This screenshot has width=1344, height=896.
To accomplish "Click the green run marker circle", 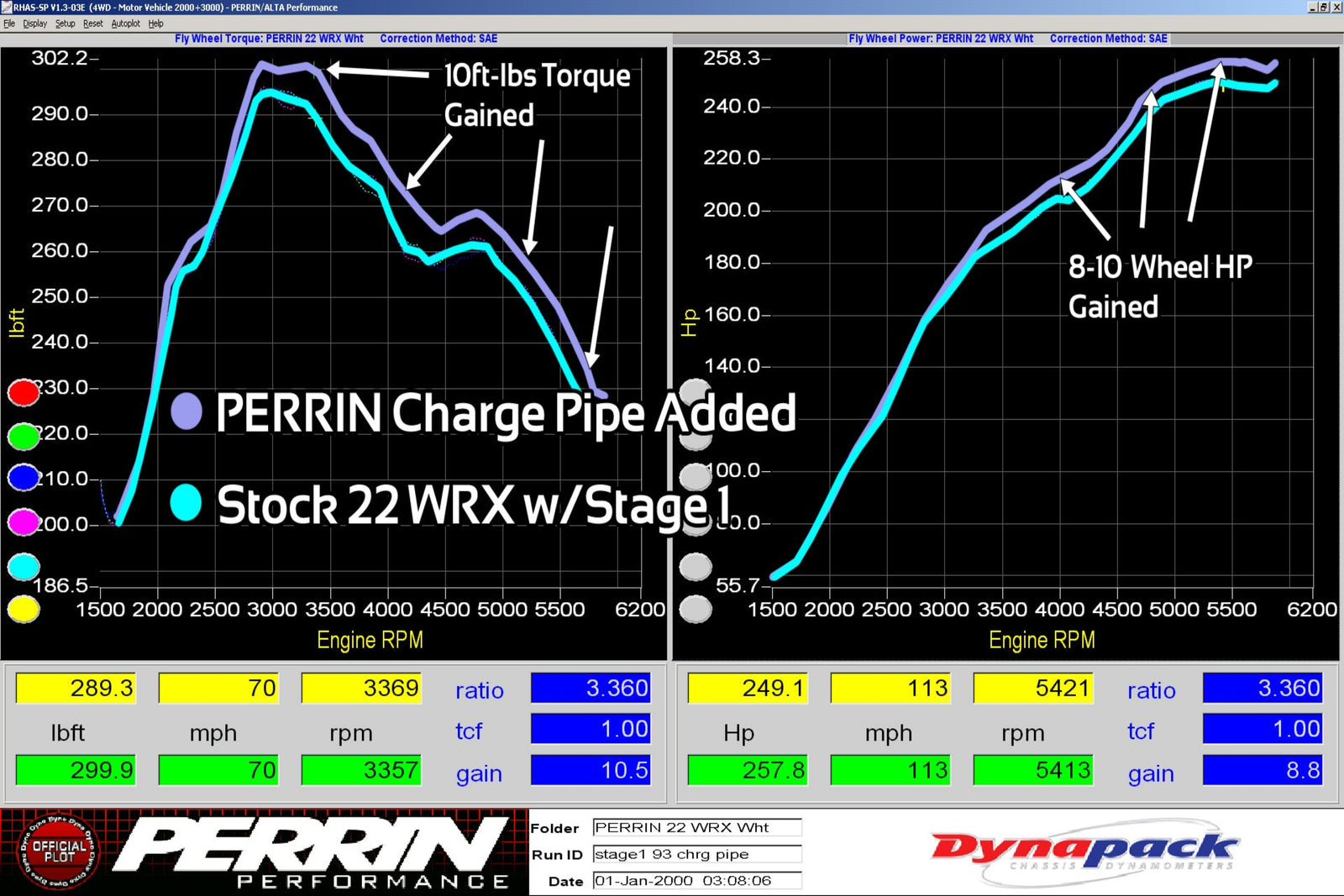I will click(24, 436).
